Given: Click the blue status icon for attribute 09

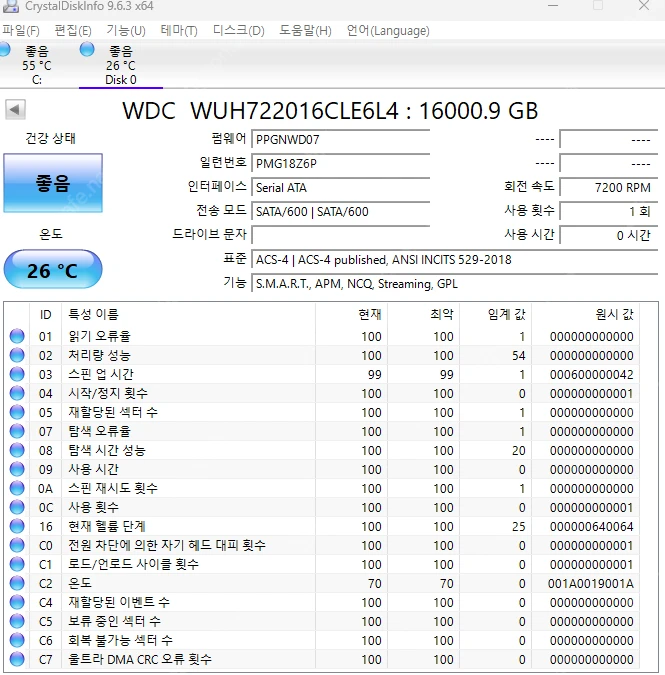Looking at the screenshot, I should click(x=17, y=469).
